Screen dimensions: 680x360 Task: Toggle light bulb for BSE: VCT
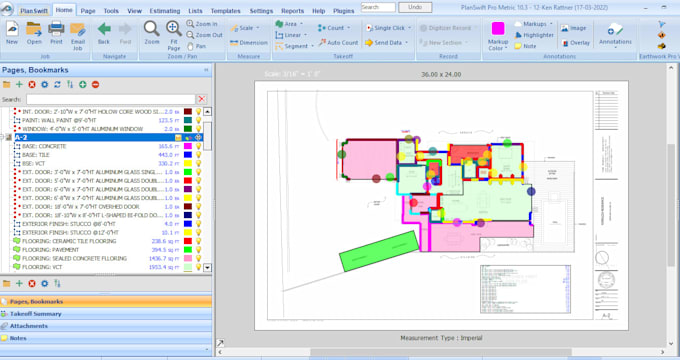(x=198, y=164)
